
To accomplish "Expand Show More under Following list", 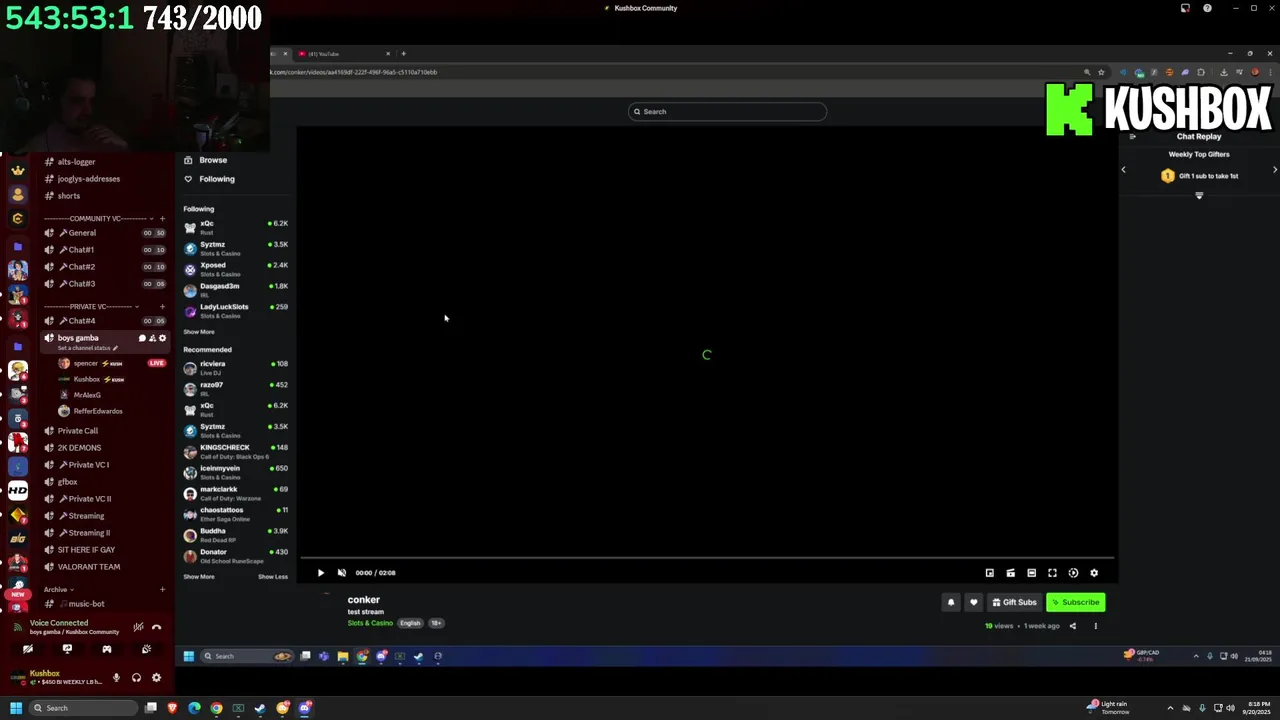I will [199, 332].
